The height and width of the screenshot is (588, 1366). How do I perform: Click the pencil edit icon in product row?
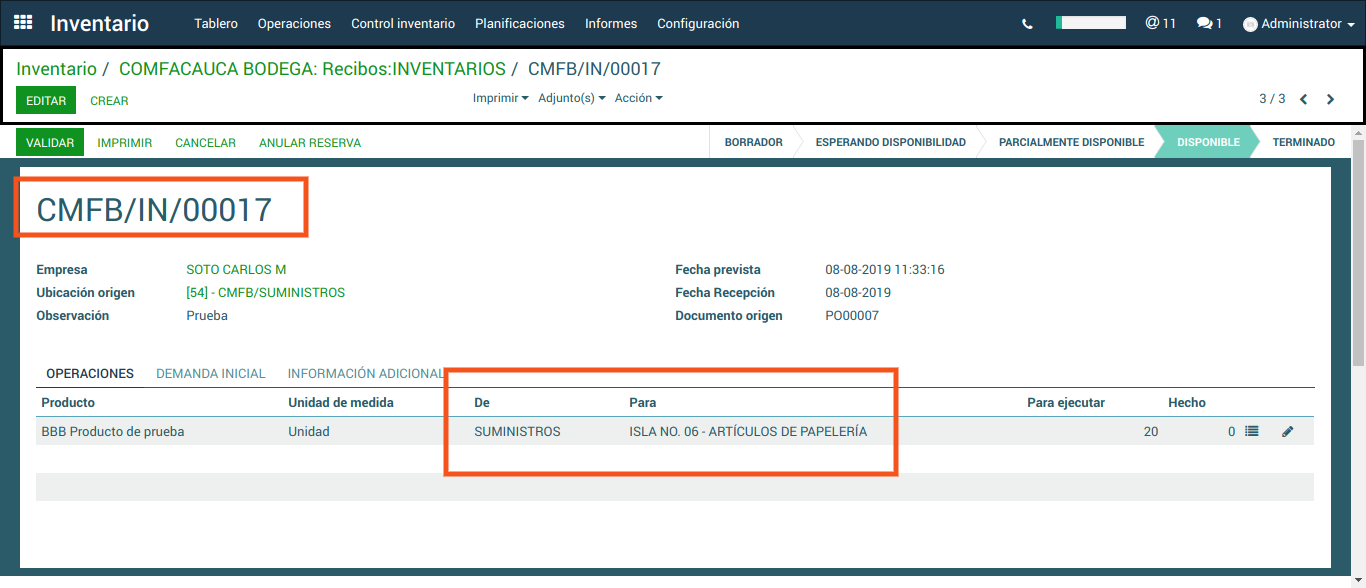click(1287, 431)
